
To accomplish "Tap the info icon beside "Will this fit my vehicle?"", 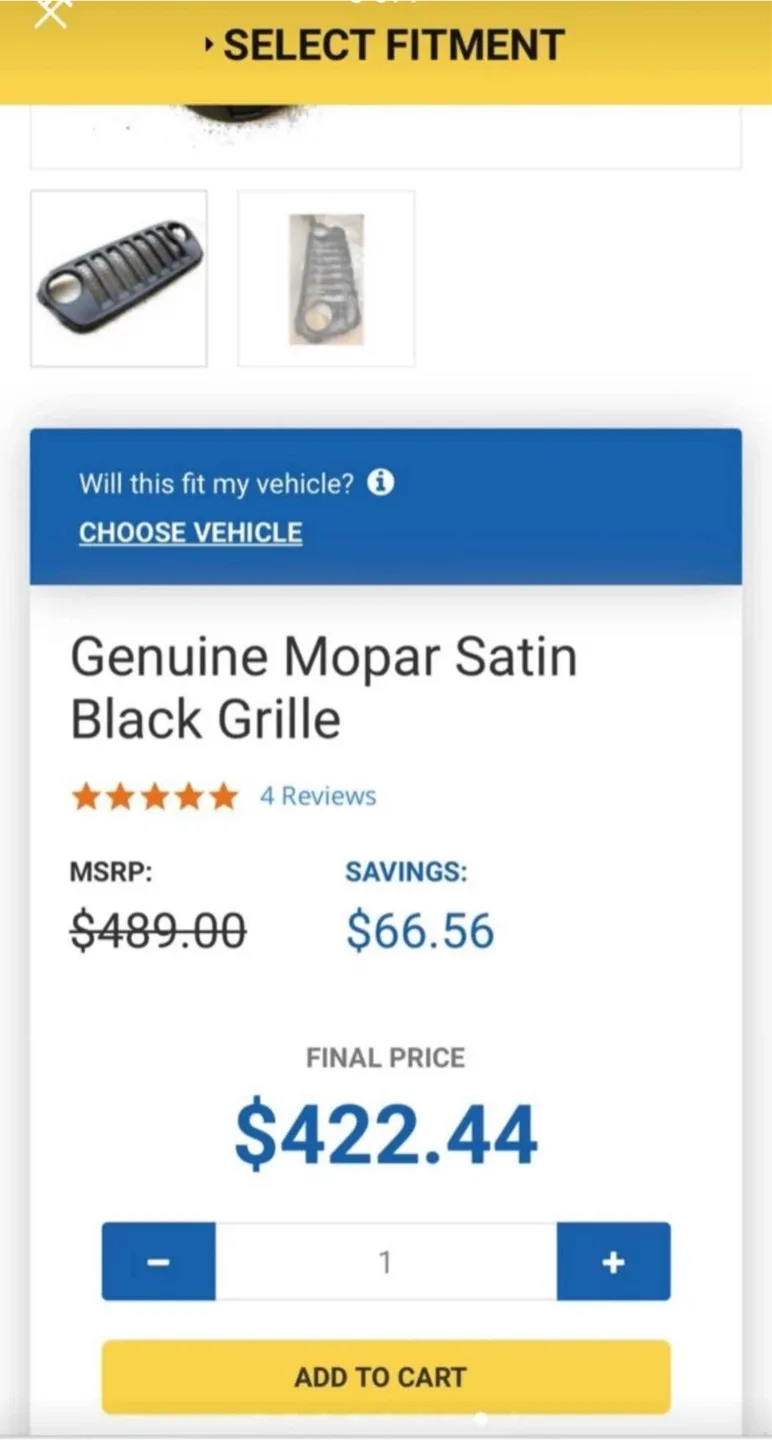I will tap(381, 483).
